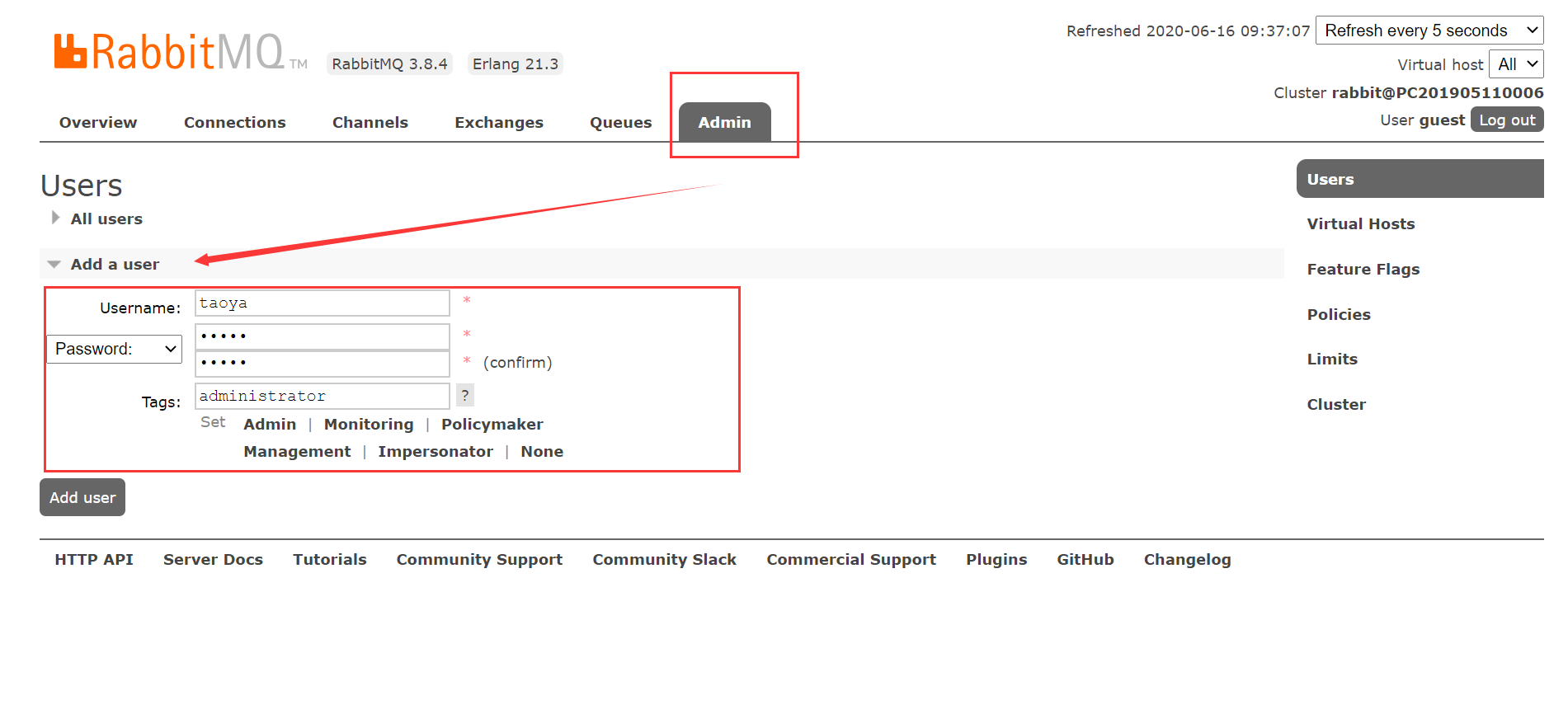The image size is (1568, 719).
Task: Open Policies in side menu
Action: (x=1339, y=314)
